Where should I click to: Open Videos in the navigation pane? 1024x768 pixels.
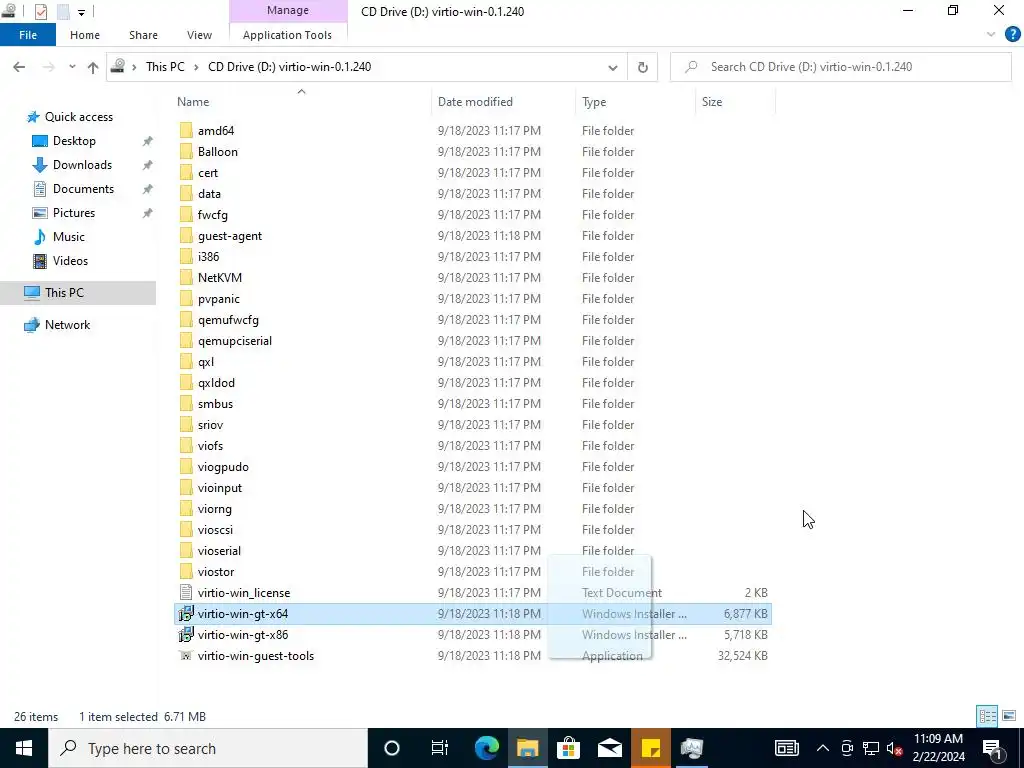pyautogui.click(x=70, y=261)
